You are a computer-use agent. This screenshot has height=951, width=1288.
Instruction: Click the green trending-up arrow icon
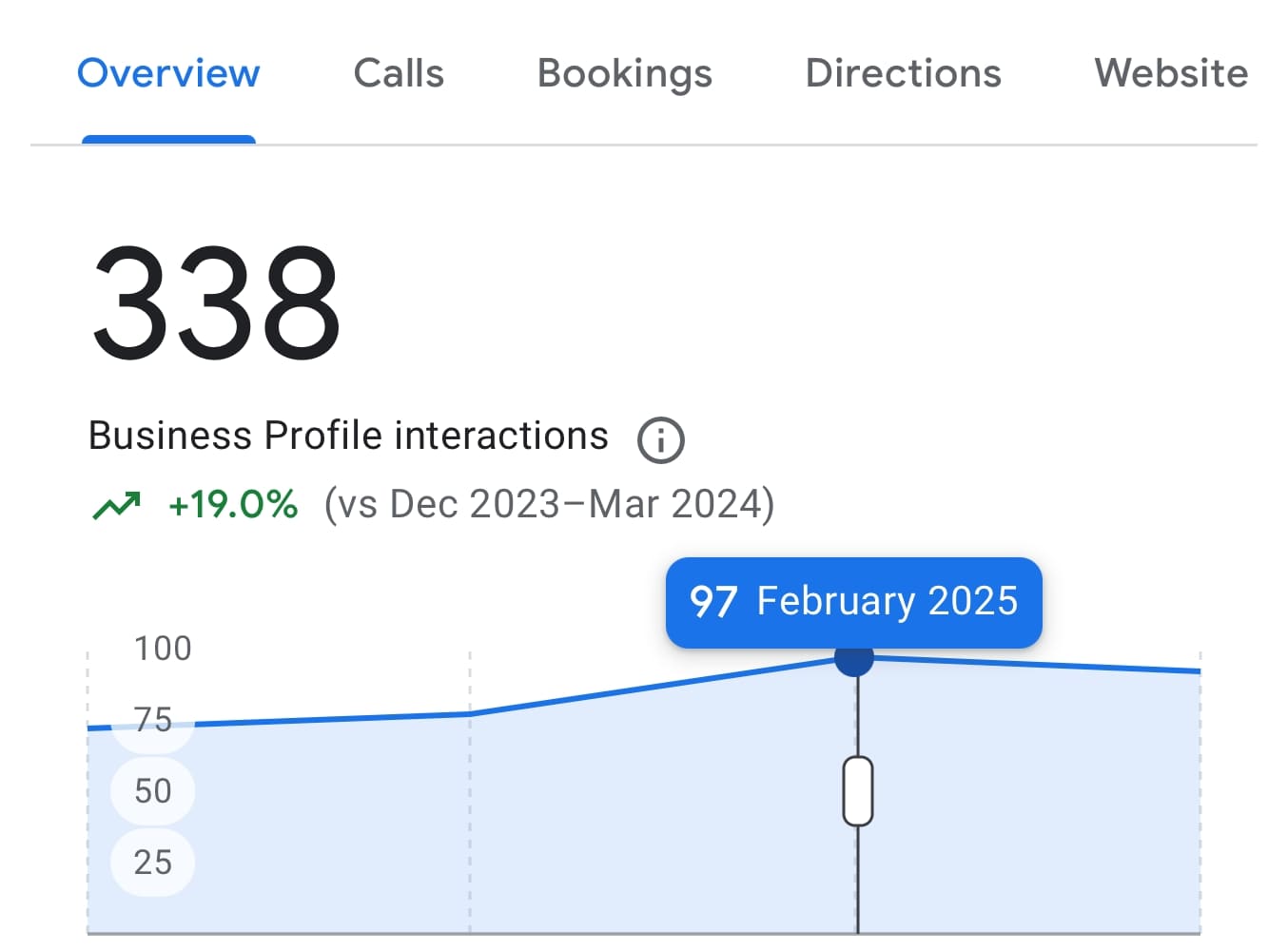[116, 505]
